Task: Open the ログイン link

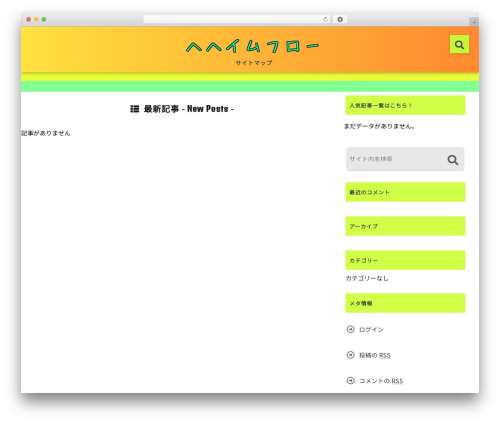Action: pos(371,329)
